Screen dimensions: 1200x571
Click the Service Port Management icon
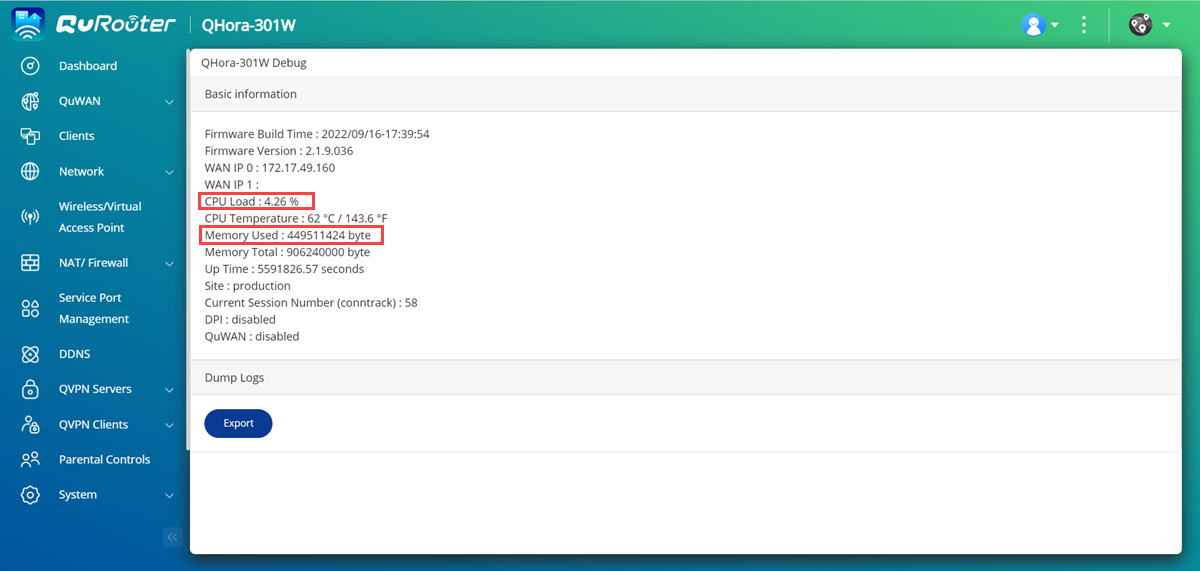click(x=30, y=308)
